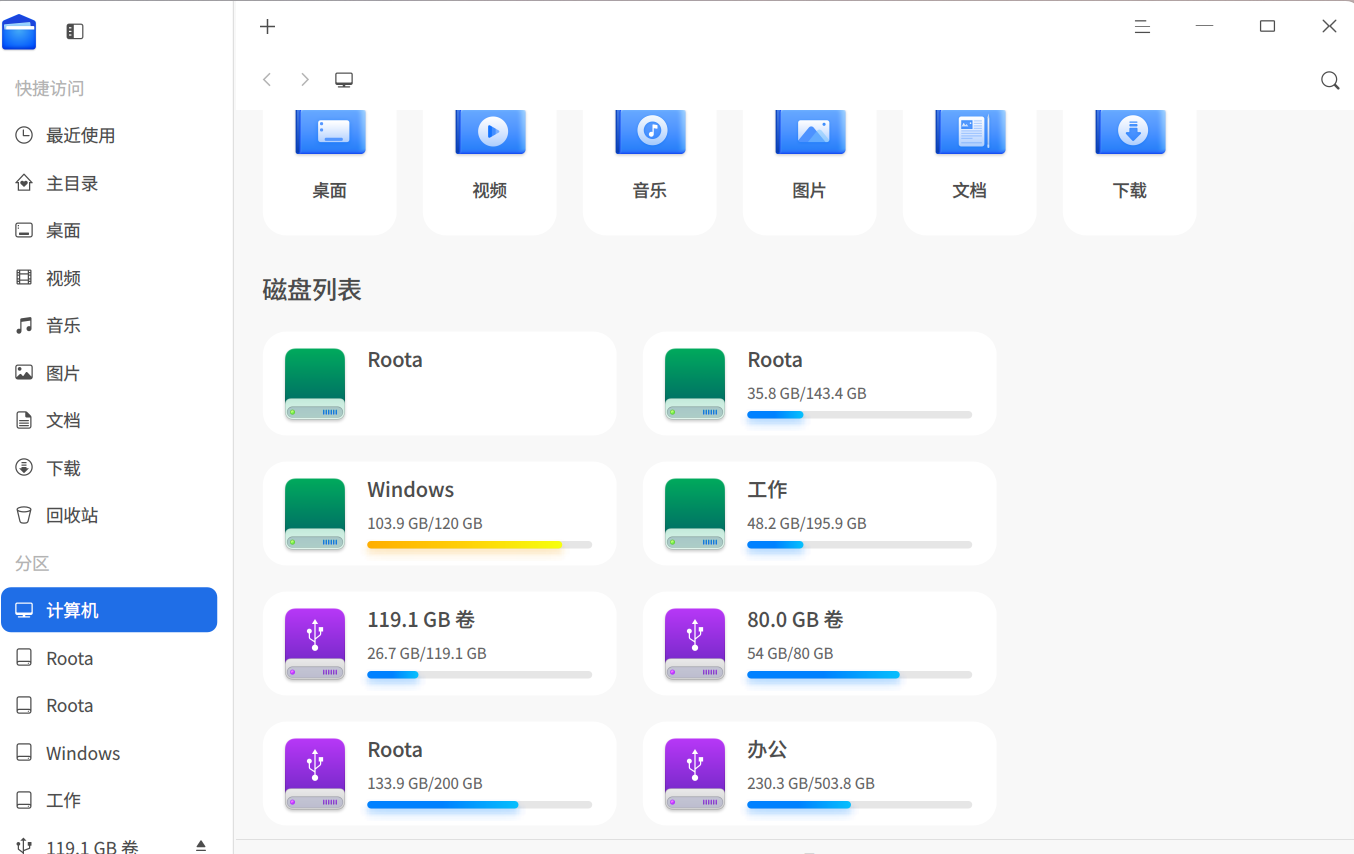Open the 下载 folder card

point(1130,172)
